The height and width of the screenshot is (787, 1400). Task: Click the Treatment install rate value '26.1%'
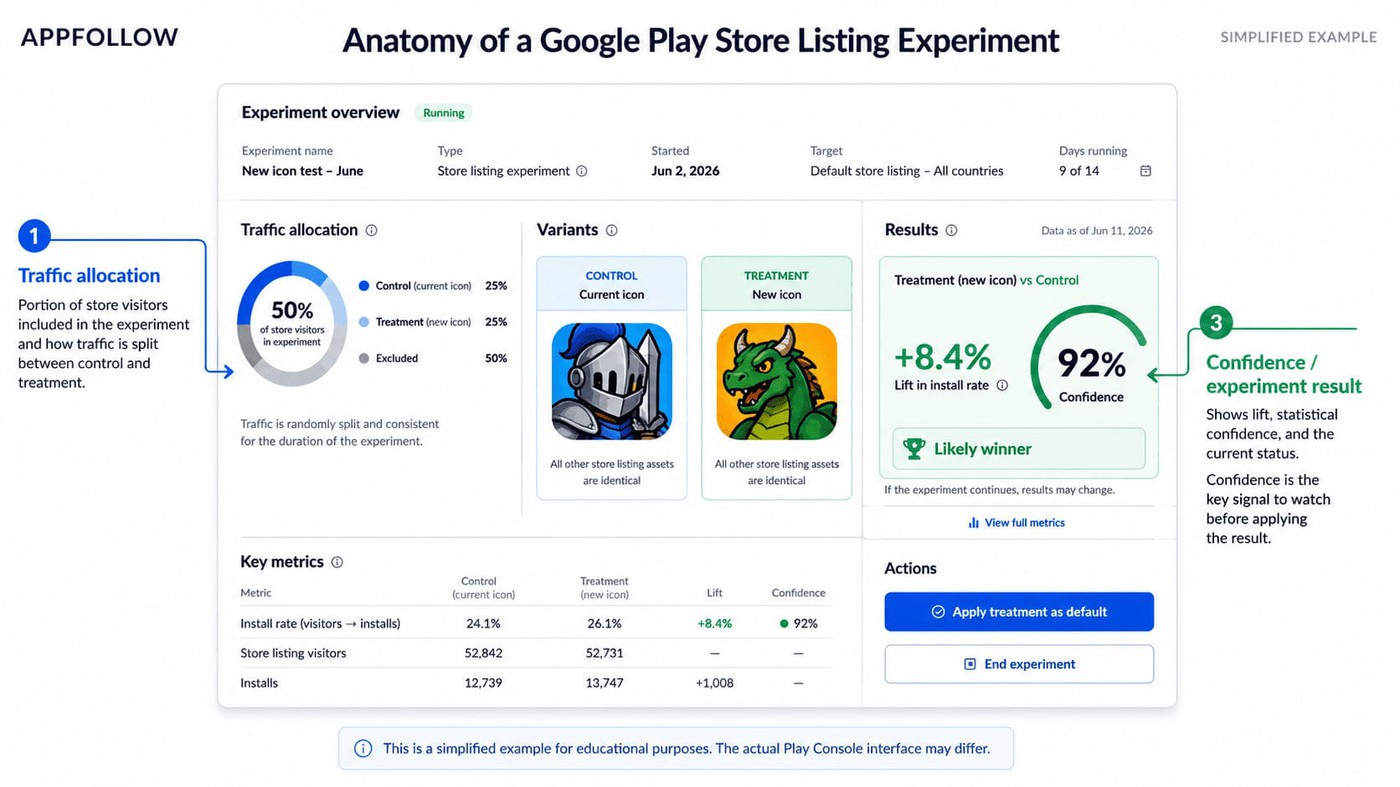tap(604, 624)
